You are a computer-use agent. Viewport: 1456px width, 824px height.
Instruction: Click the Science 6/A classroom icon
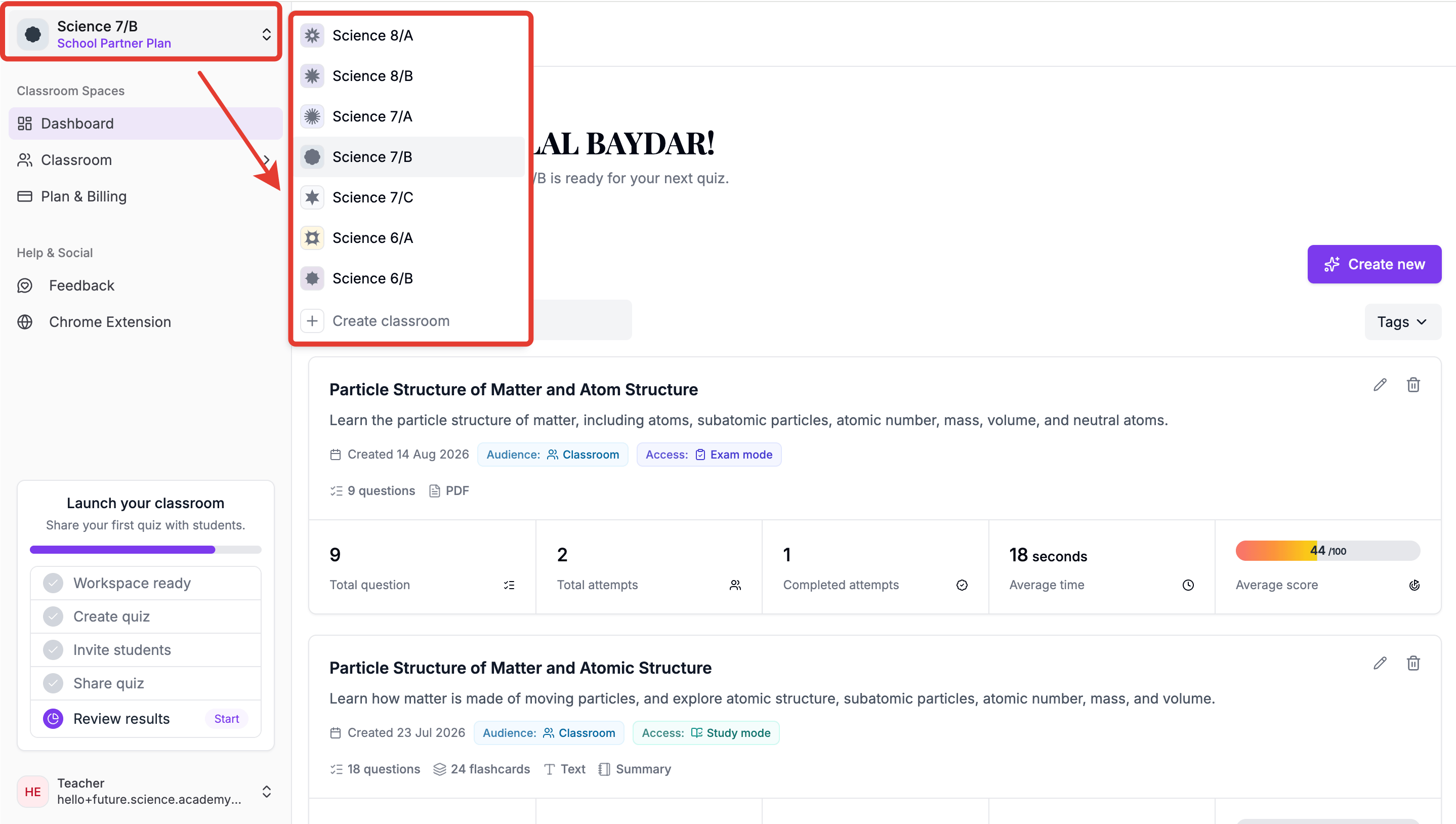(x=312, y=238)
